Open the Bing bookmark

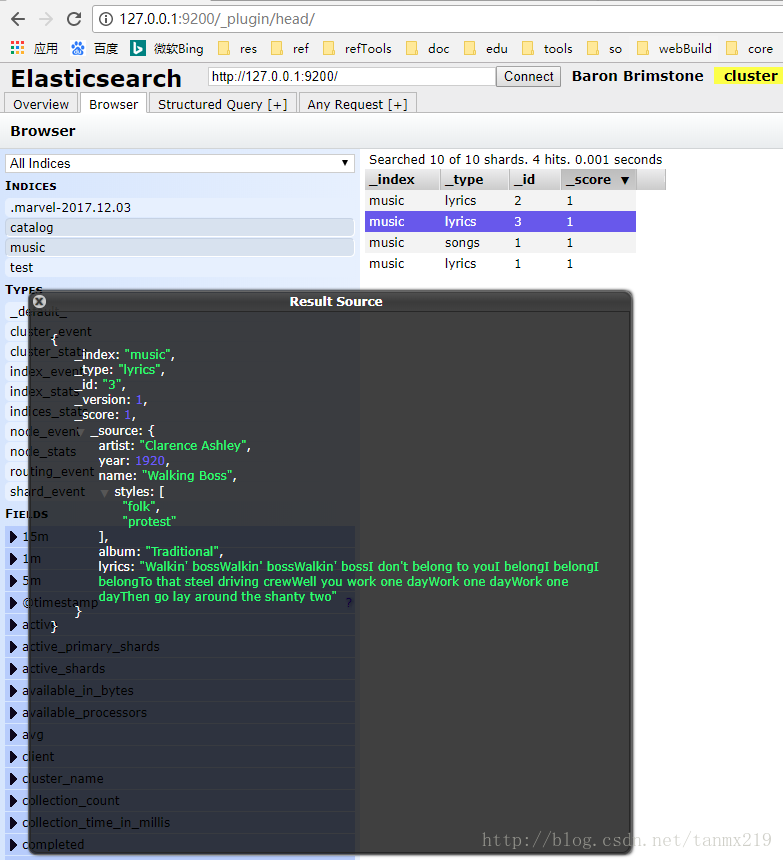pos(167,48)
